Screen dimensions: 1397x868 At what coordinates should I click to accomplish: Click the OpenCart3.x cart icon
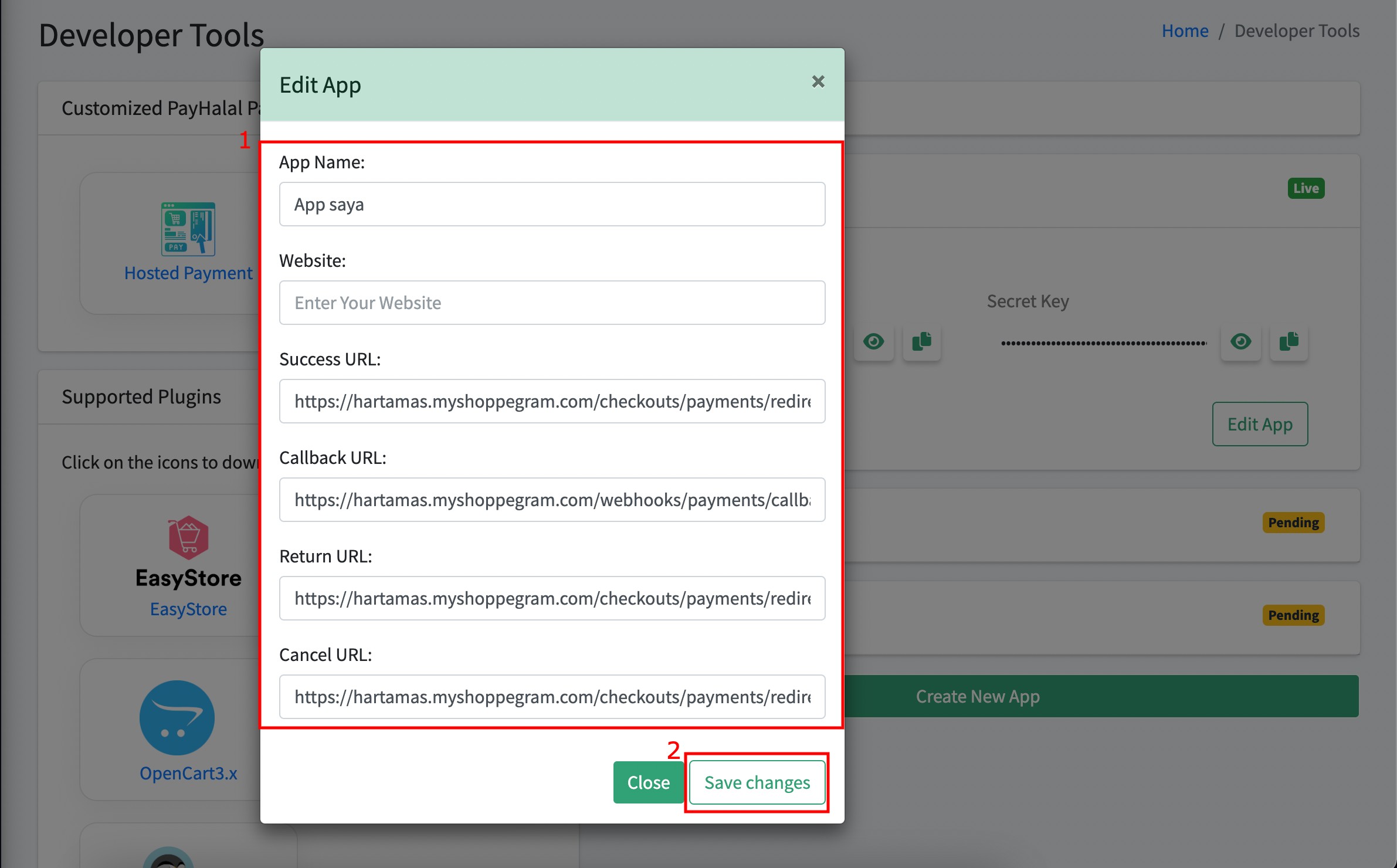click(x=177, y=717)
